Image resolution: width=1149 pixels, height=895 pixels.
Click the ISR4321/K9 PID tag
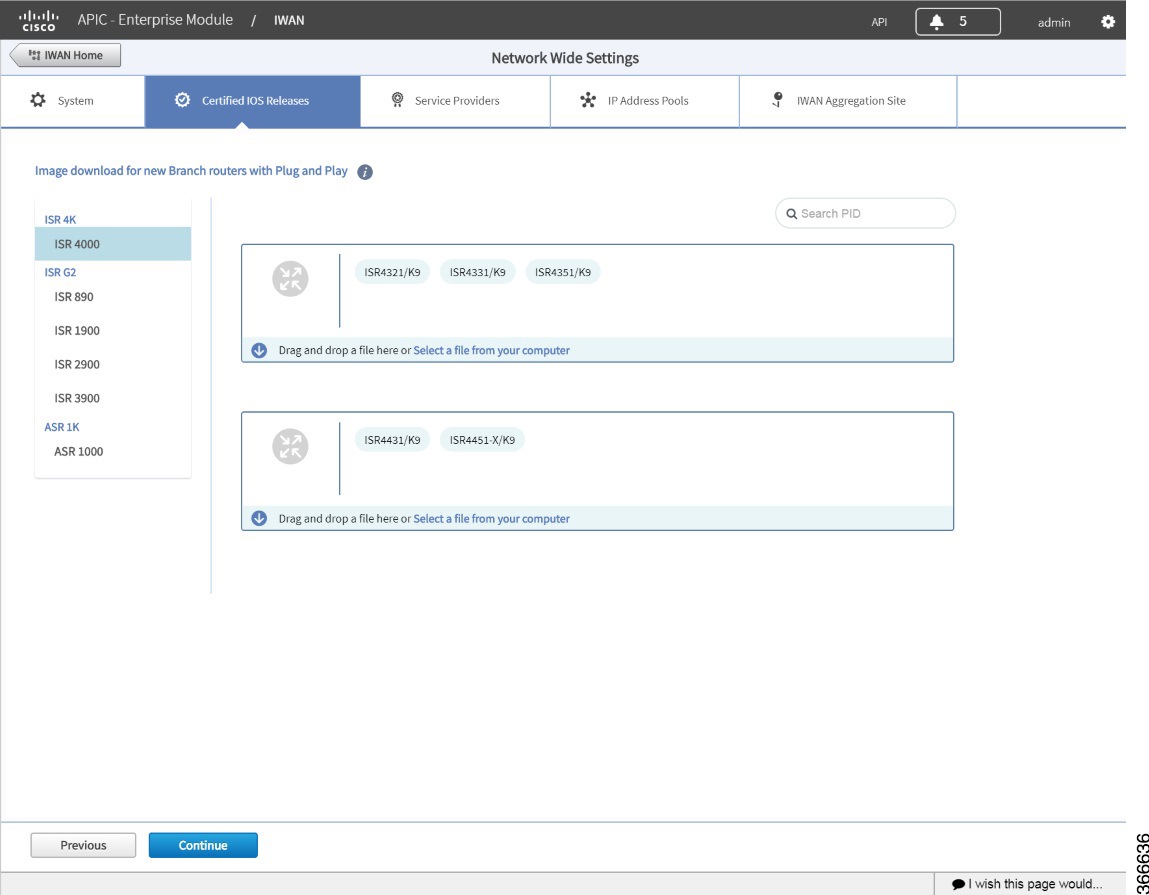(x=392, y=272)
